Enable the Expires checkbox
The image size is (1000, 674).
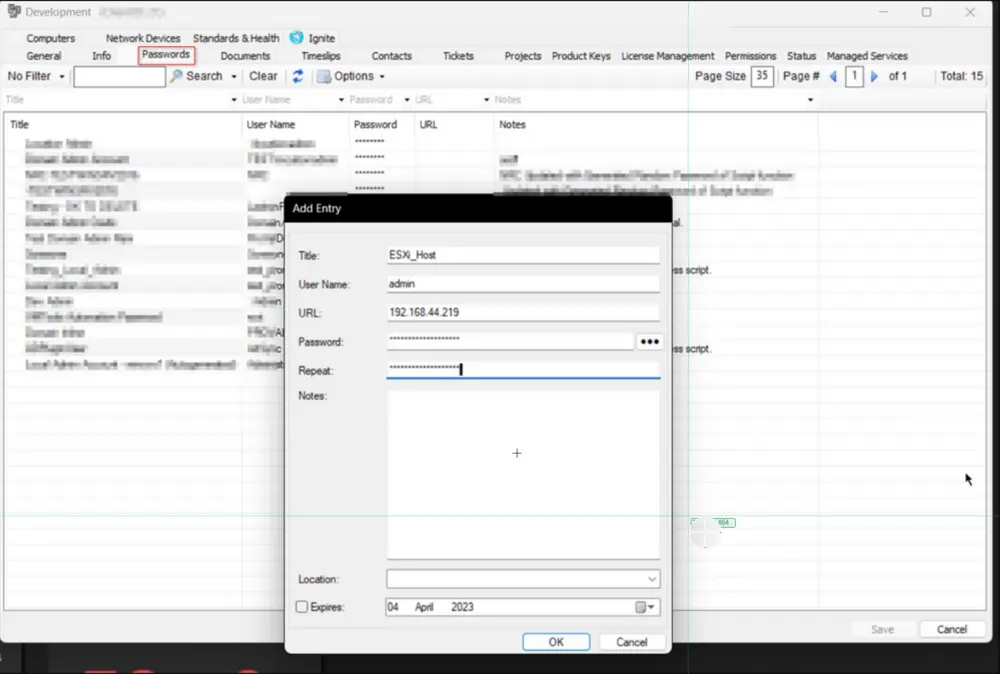tap(302, 607)
